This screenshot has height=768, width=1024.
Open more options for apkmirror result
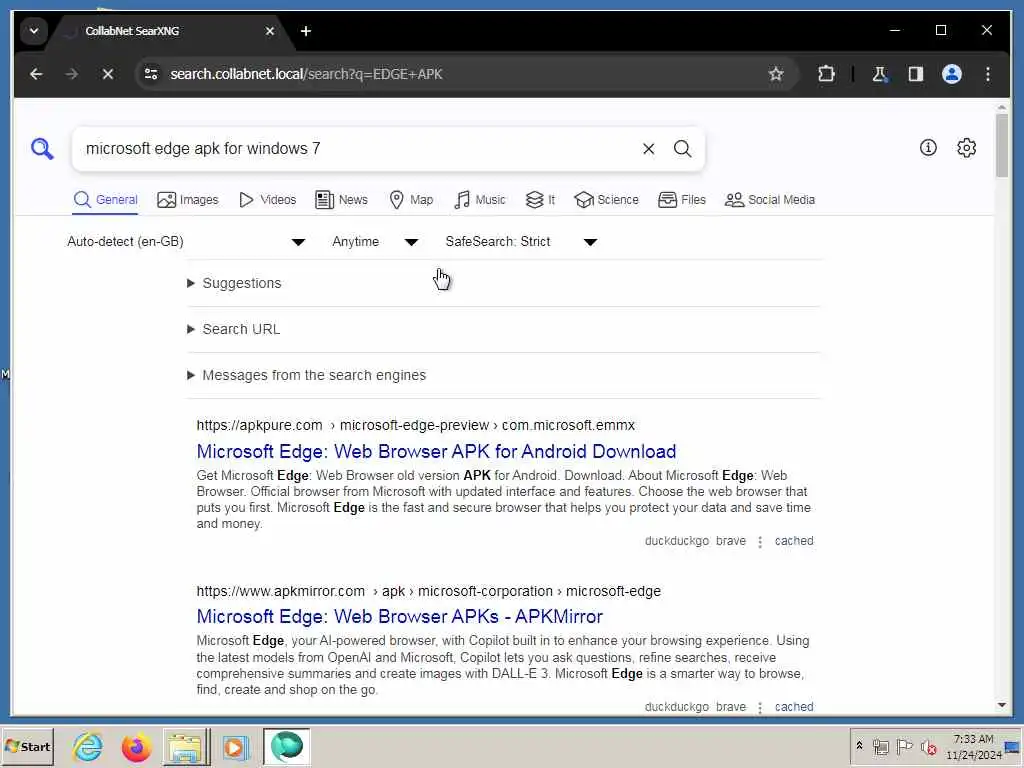[x=760, y=707]
